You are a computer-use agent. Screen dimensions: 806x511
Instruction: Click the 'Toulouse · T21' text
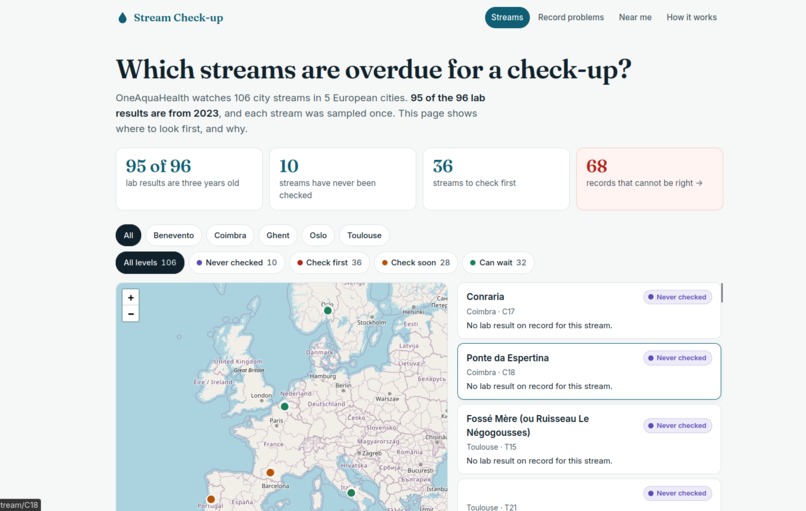click(491, 507)
